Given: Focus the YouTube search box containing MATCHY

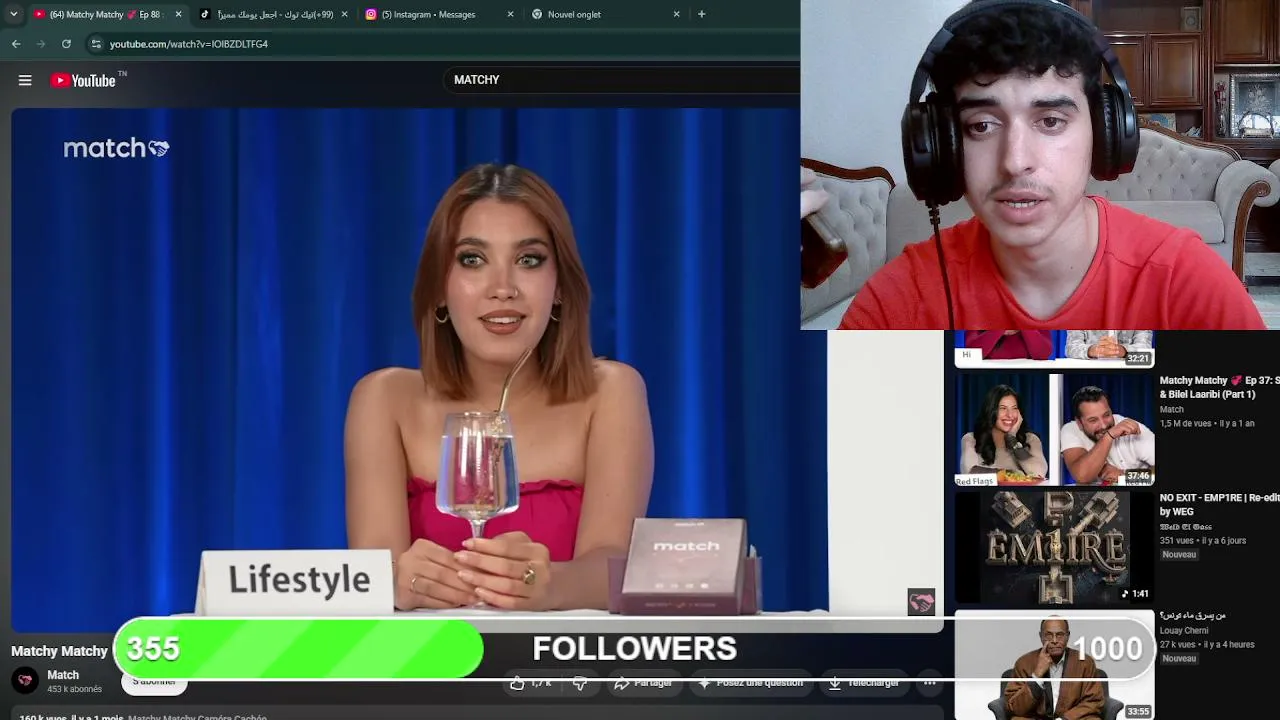Looking at the screenshot, I should [620, 80].
